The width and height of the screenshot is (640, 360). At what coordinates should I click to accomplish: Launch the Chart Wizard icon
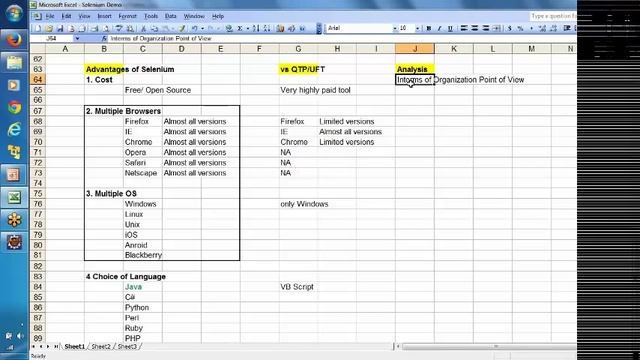[x=280, y=28]
